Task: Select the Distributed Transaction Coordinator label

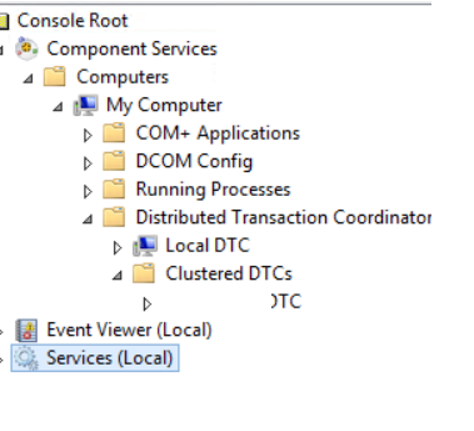Action: click(284, 217)
